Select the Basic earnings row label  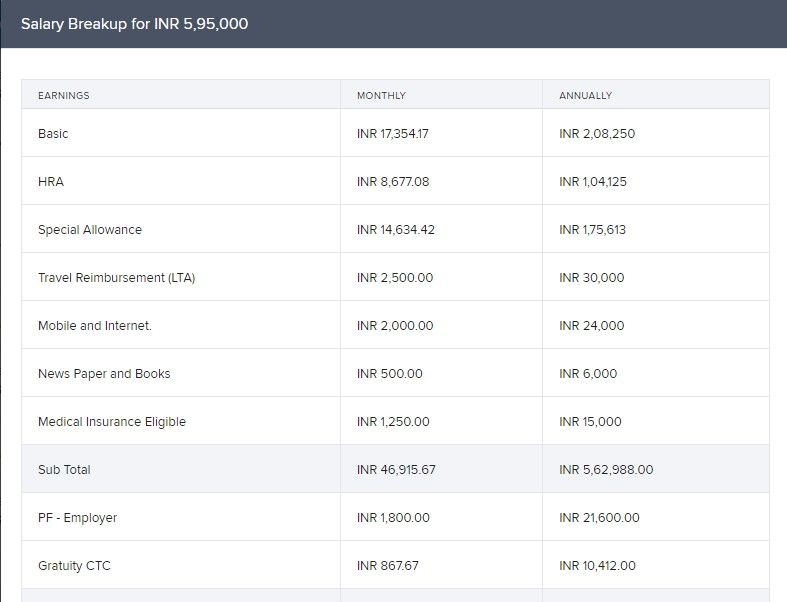[53, 134]
